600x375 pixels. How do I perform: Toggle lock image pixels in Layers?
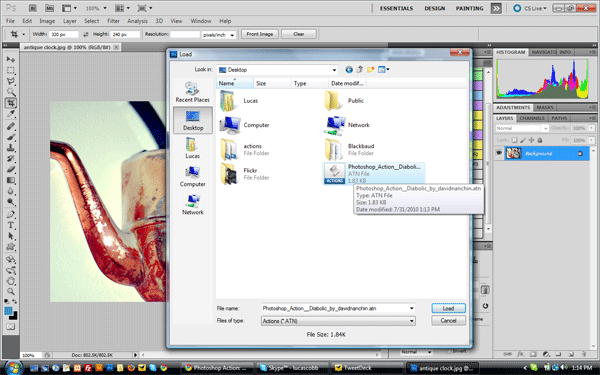(x=523, y=140)
